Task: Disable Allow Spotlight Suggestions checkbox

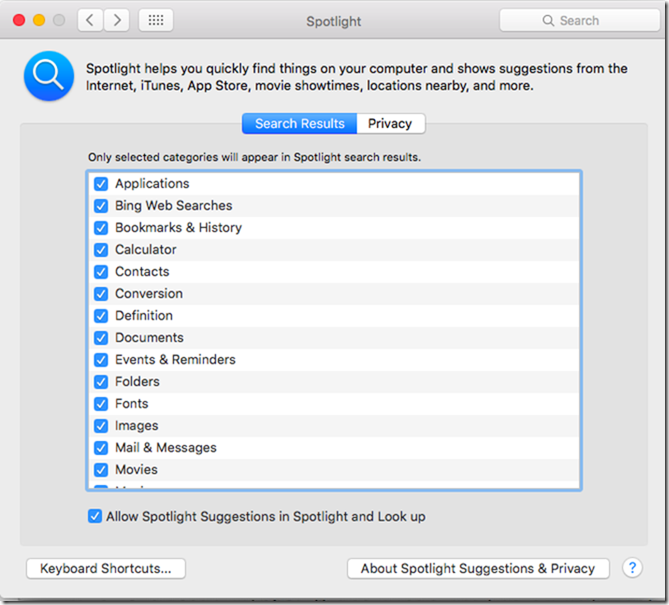Action: coord(95,516)
